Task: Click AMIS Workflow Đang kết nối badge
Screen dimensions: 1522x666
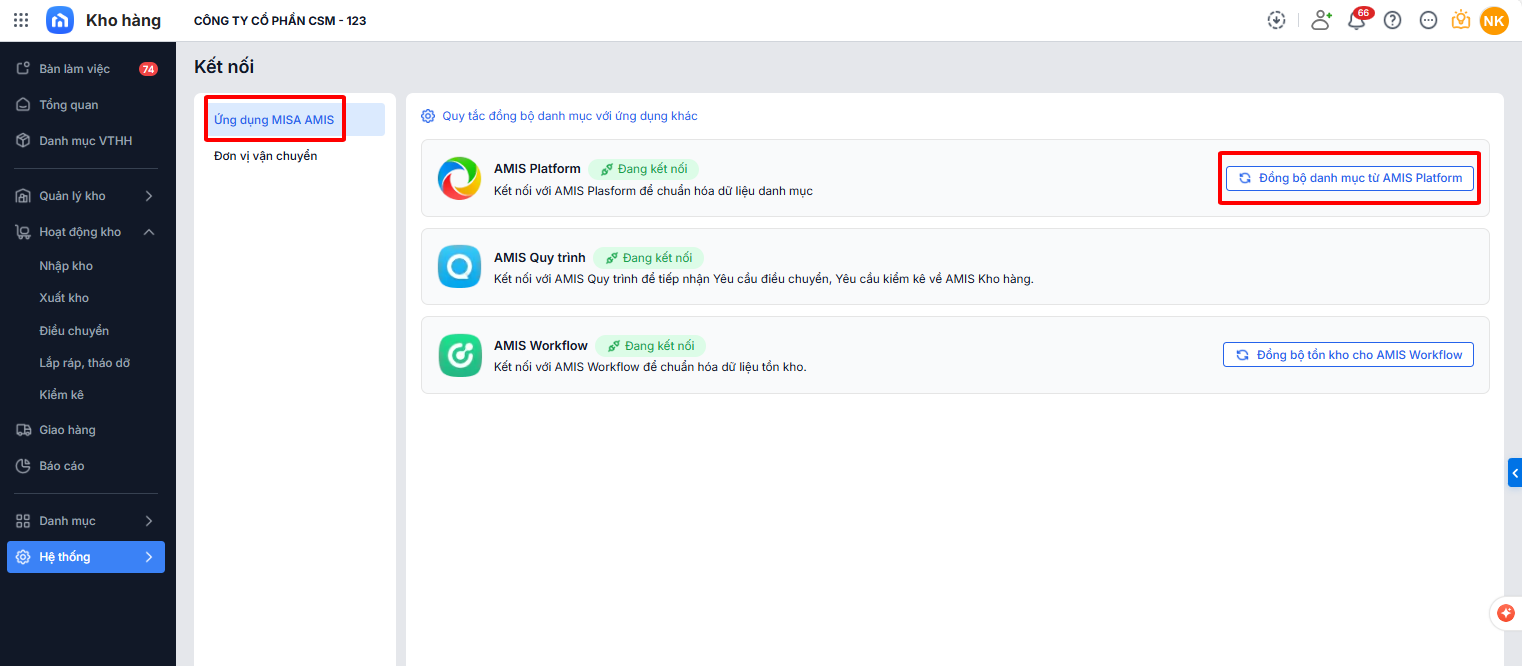Action: (650, 346)
